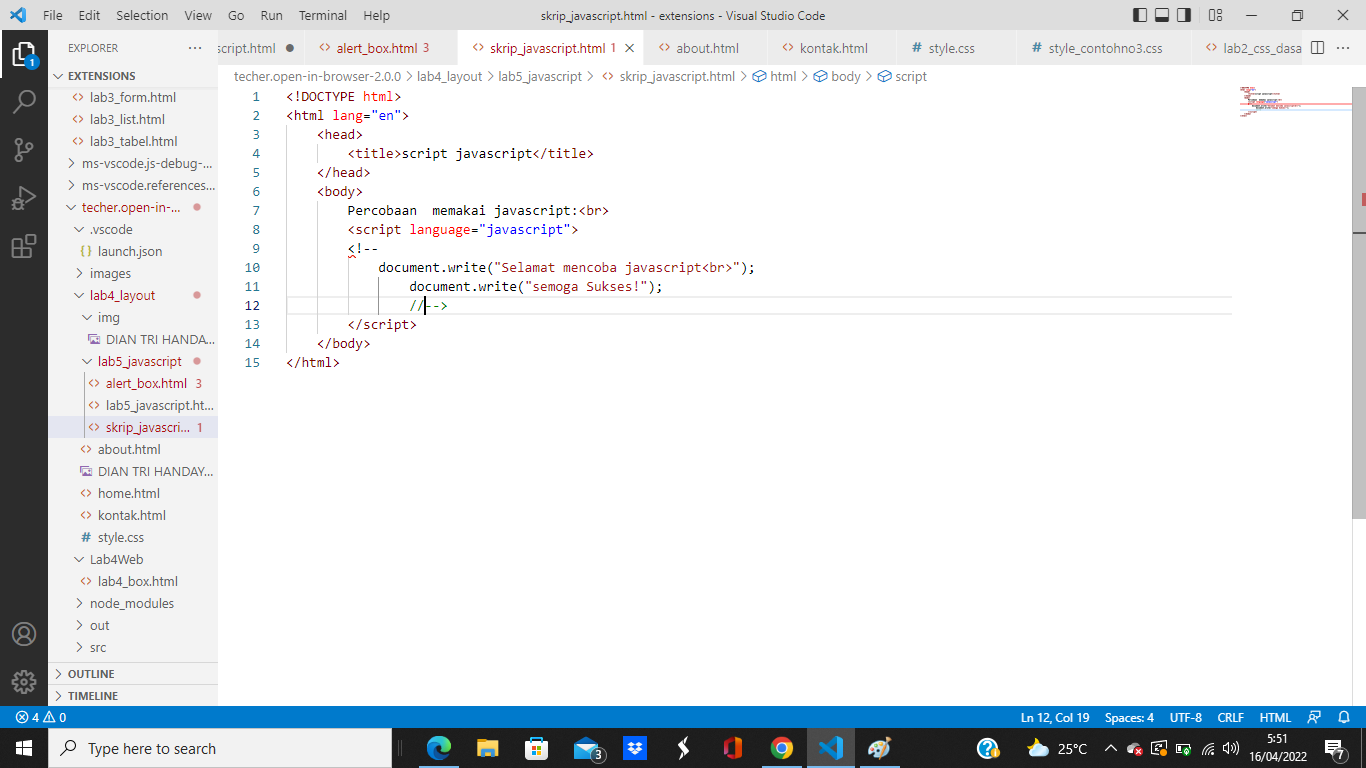
Task: Open the Manage gear icon
Action: tap(24, 682)
